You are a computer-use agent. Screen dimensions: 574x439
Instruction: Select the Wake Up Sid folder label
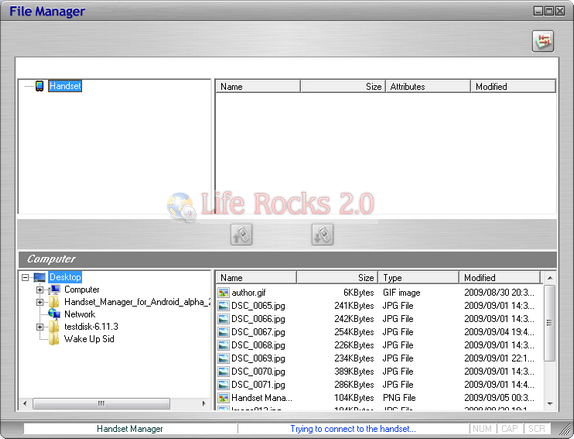click(x=89, y=339)
